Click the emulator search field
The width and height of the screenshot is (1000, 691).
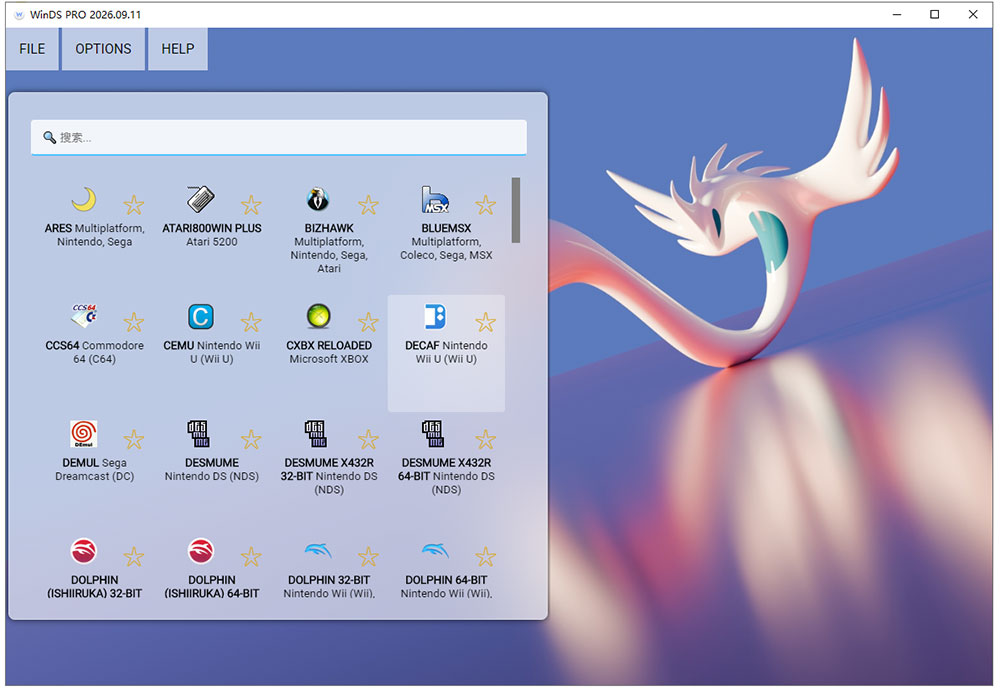coord(279,137)
